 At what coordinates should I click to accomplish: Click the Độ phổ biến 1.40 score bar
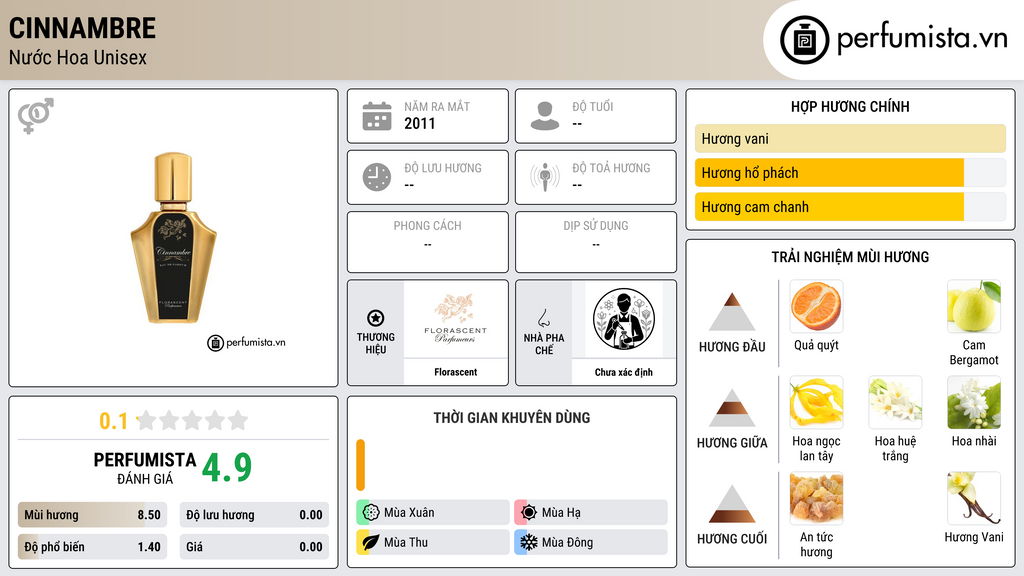(x=92, y=547)
